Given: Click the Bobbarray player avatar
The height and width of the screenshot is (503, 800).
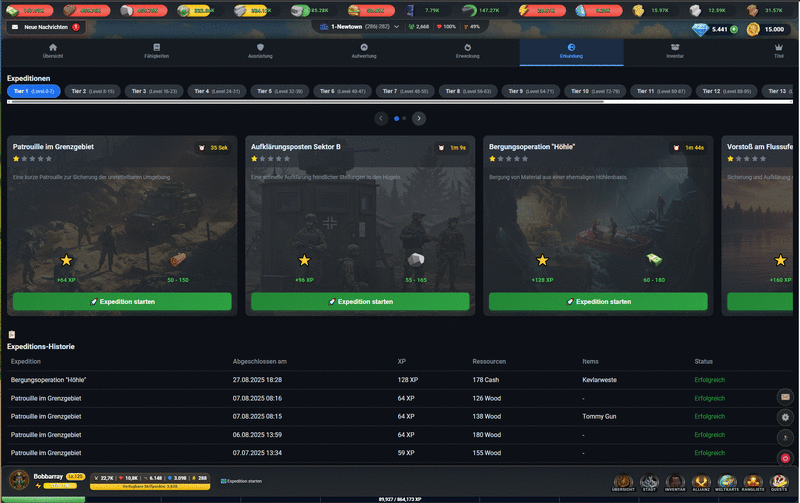Looking at the screenshot, I should click(x=19, y=480).
